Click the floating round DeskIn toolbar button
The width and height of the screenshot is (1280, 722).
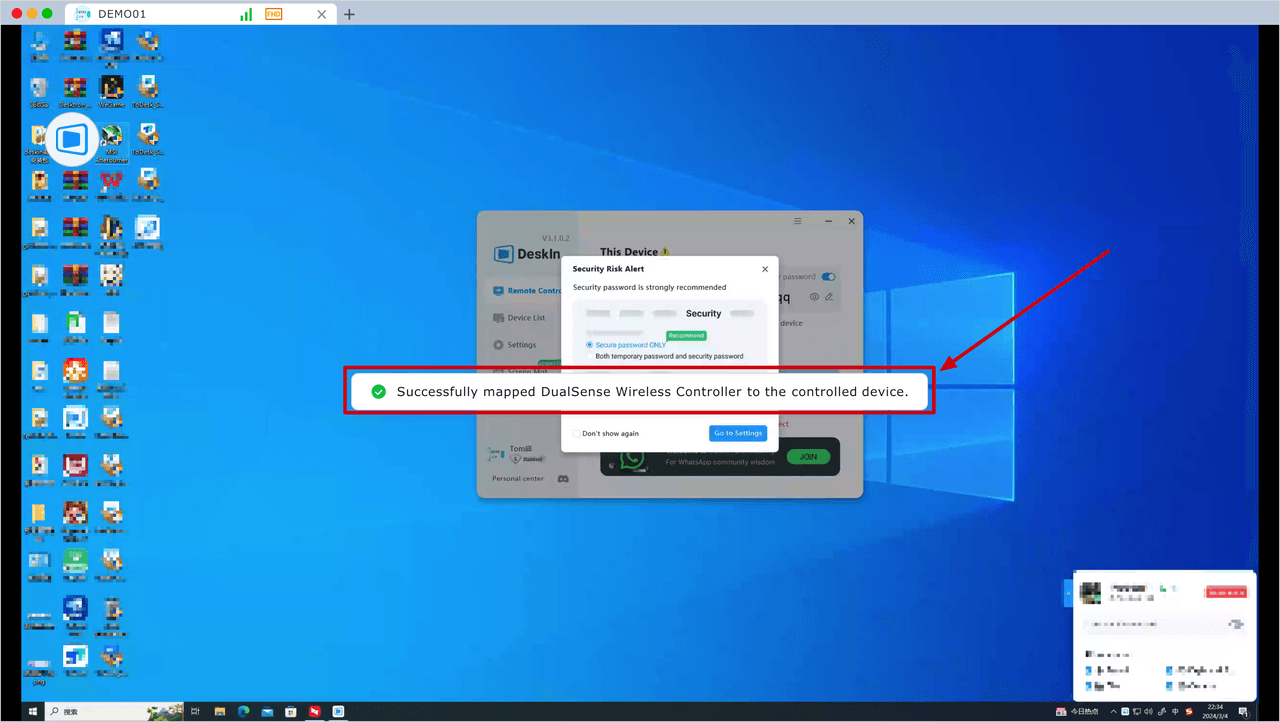tap(71, 140)
